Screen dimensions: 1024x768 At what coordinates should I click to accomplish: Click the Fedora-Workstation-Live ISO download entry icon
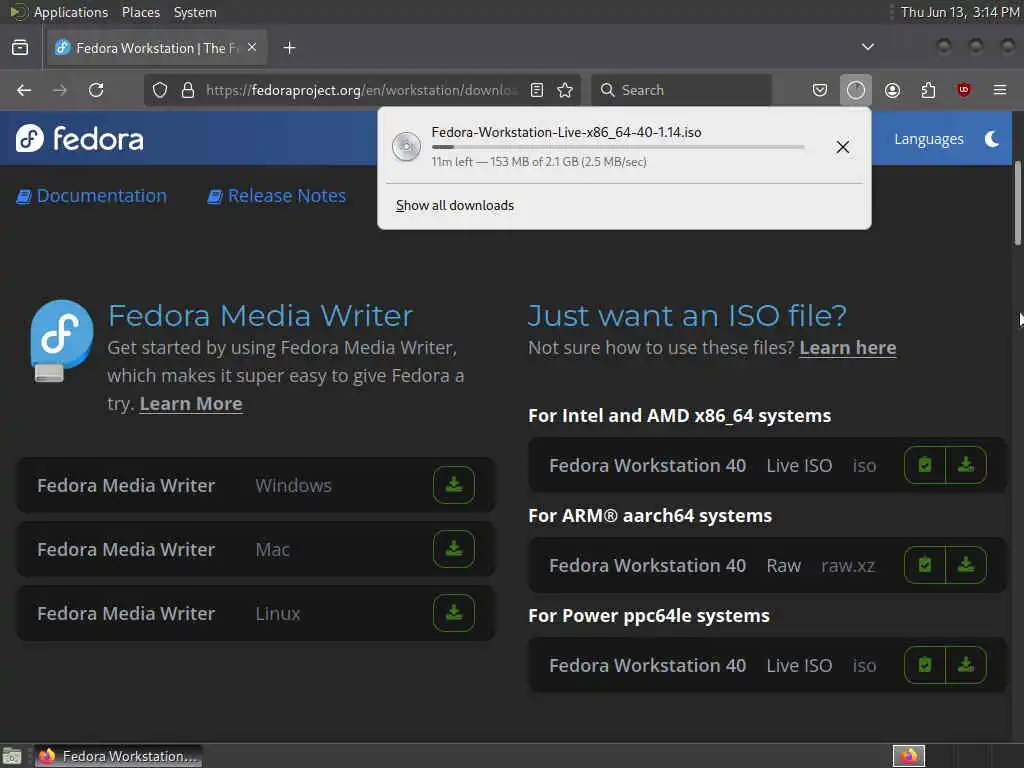pos(406,146)
